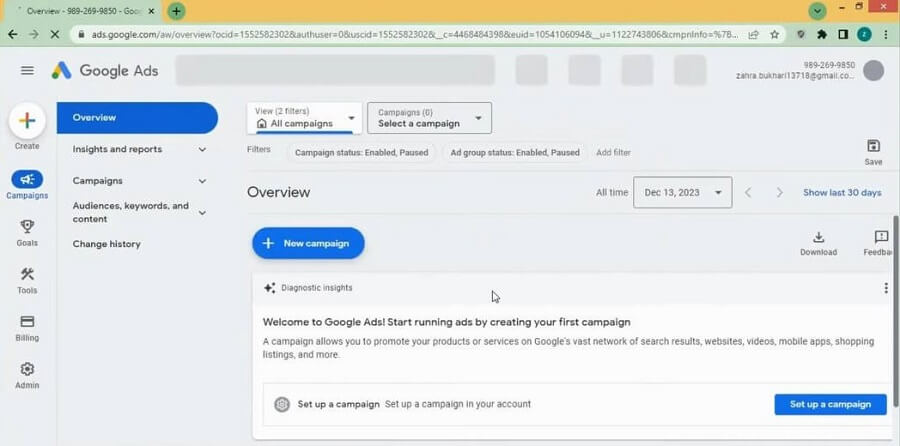The height and width of the screenshot is (446, 900).
Task: Bookmark this page with the star
Action: (774, 34)
